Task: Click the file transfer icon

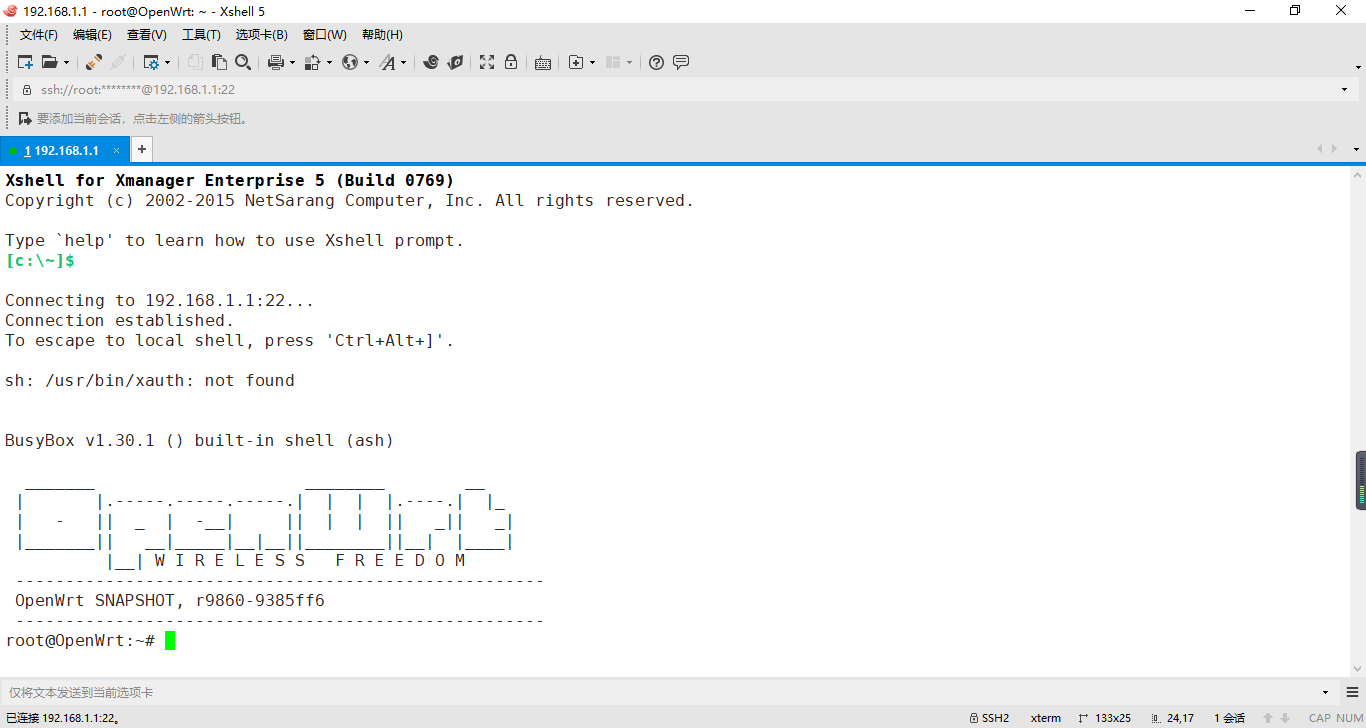Action: [x=312, y=62]
